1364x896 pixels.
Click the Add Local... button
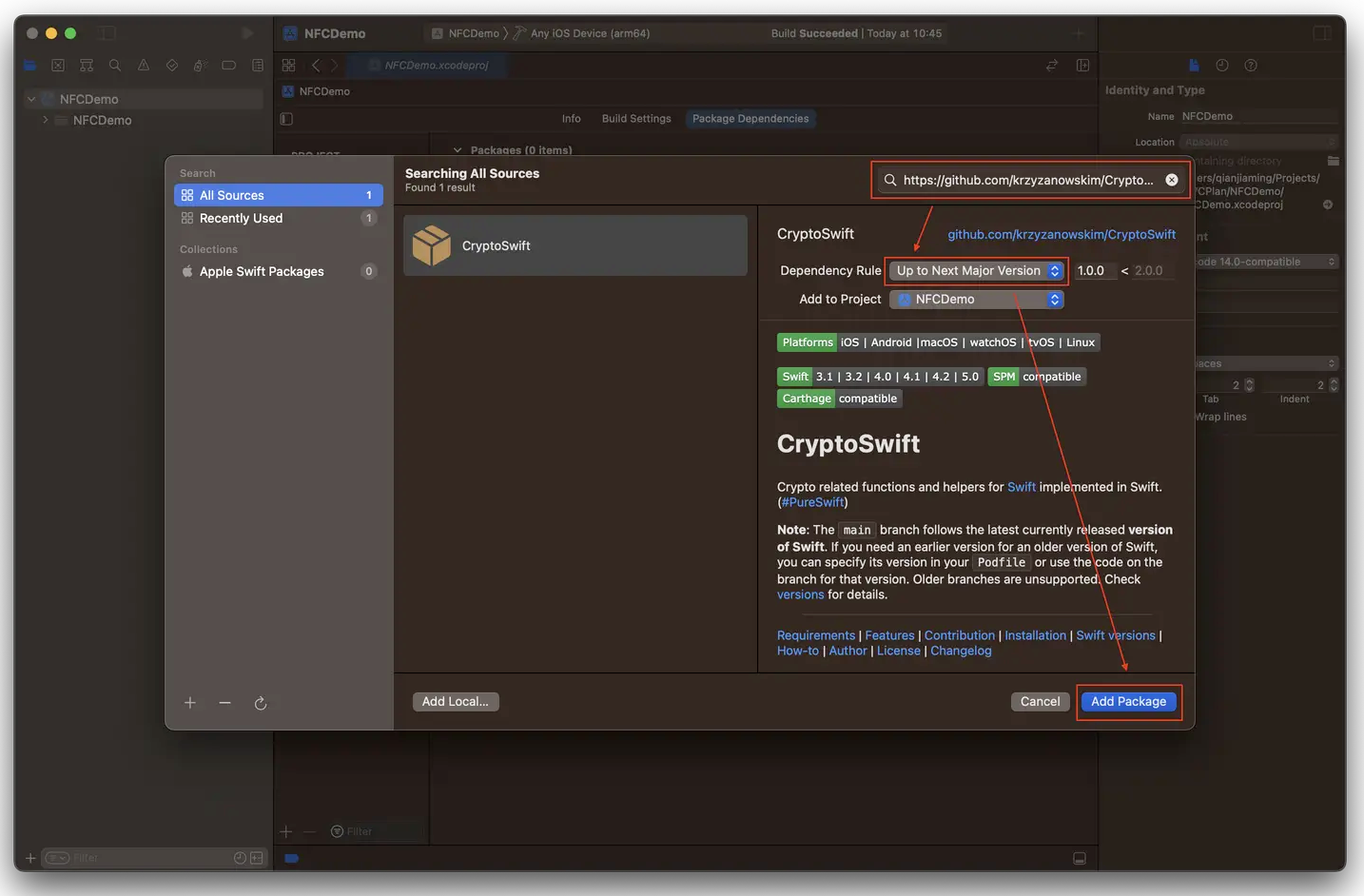coord(456,702)
